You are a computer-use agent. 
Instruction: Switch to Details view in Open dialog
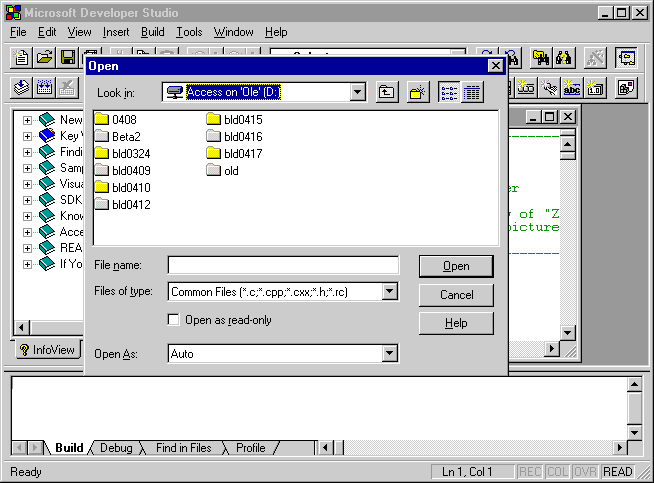tap(472, 92)
